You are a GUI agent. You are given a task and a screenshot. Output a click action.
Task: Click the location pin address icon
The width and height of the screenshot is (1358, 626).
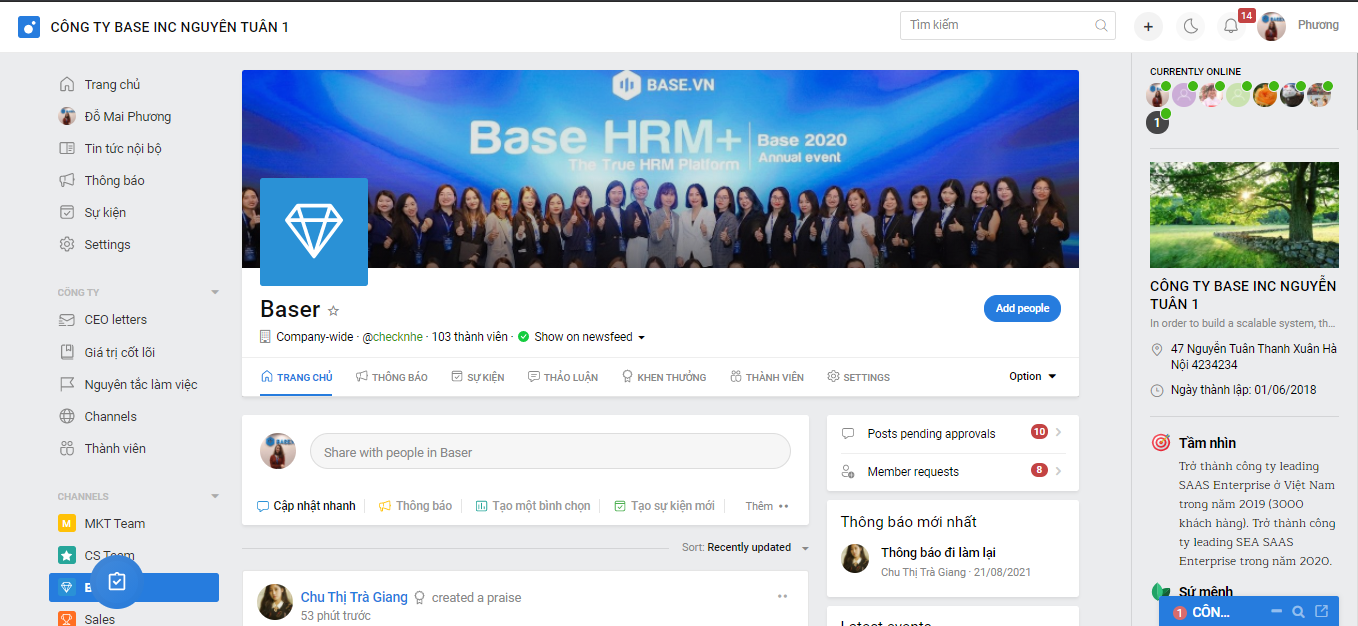coord(1157,350)
